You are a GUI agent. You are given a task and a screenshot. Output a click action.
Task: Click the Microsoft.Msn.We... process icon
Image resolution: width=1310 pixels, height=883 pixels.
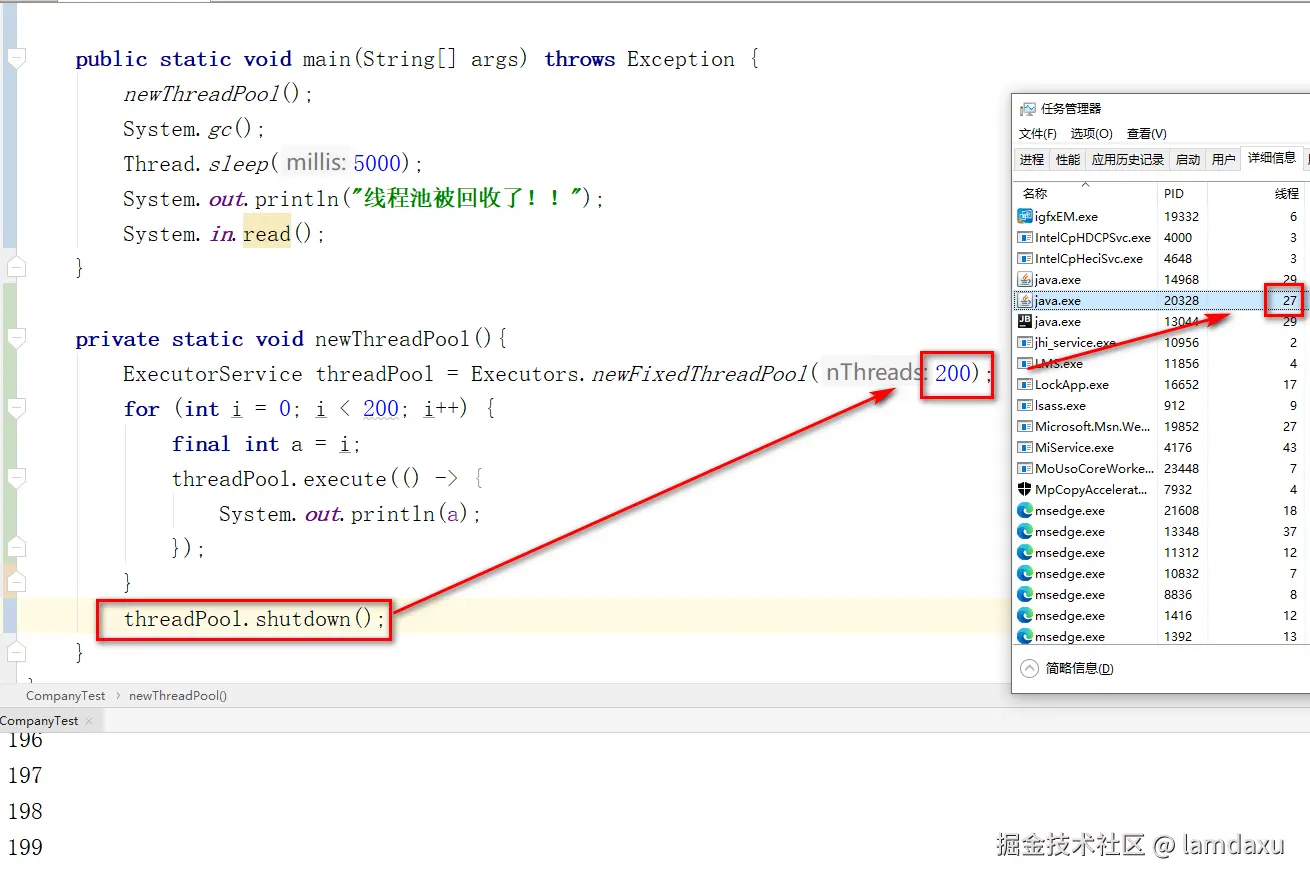pos(1025,426)
